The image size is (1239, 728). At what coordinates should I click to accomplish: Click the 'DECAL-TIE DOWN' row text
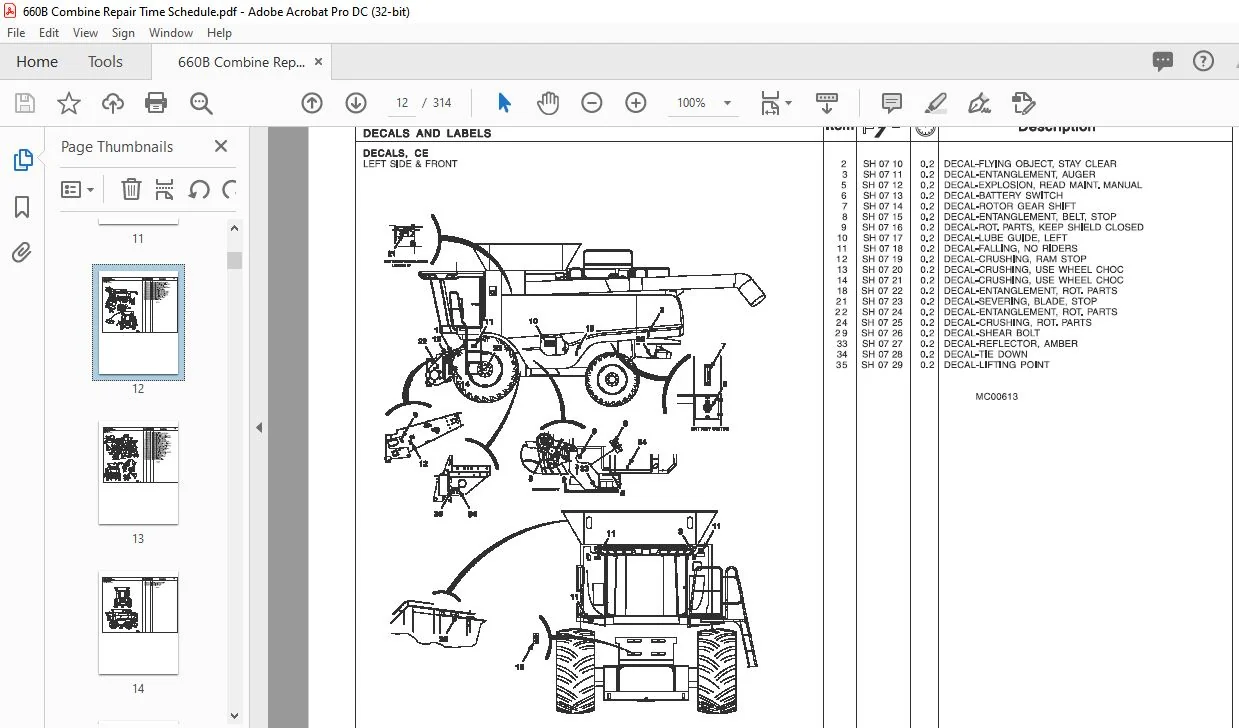pos(986,354)
